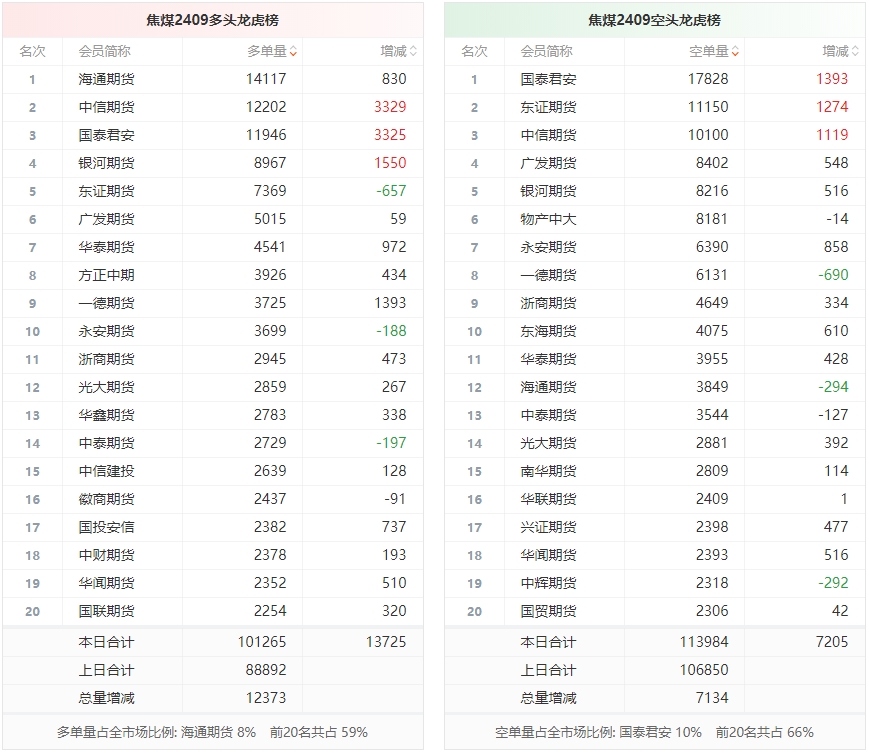Click the green change value -292
Viewport: 869px width, 753px height.
click(834, 583)
